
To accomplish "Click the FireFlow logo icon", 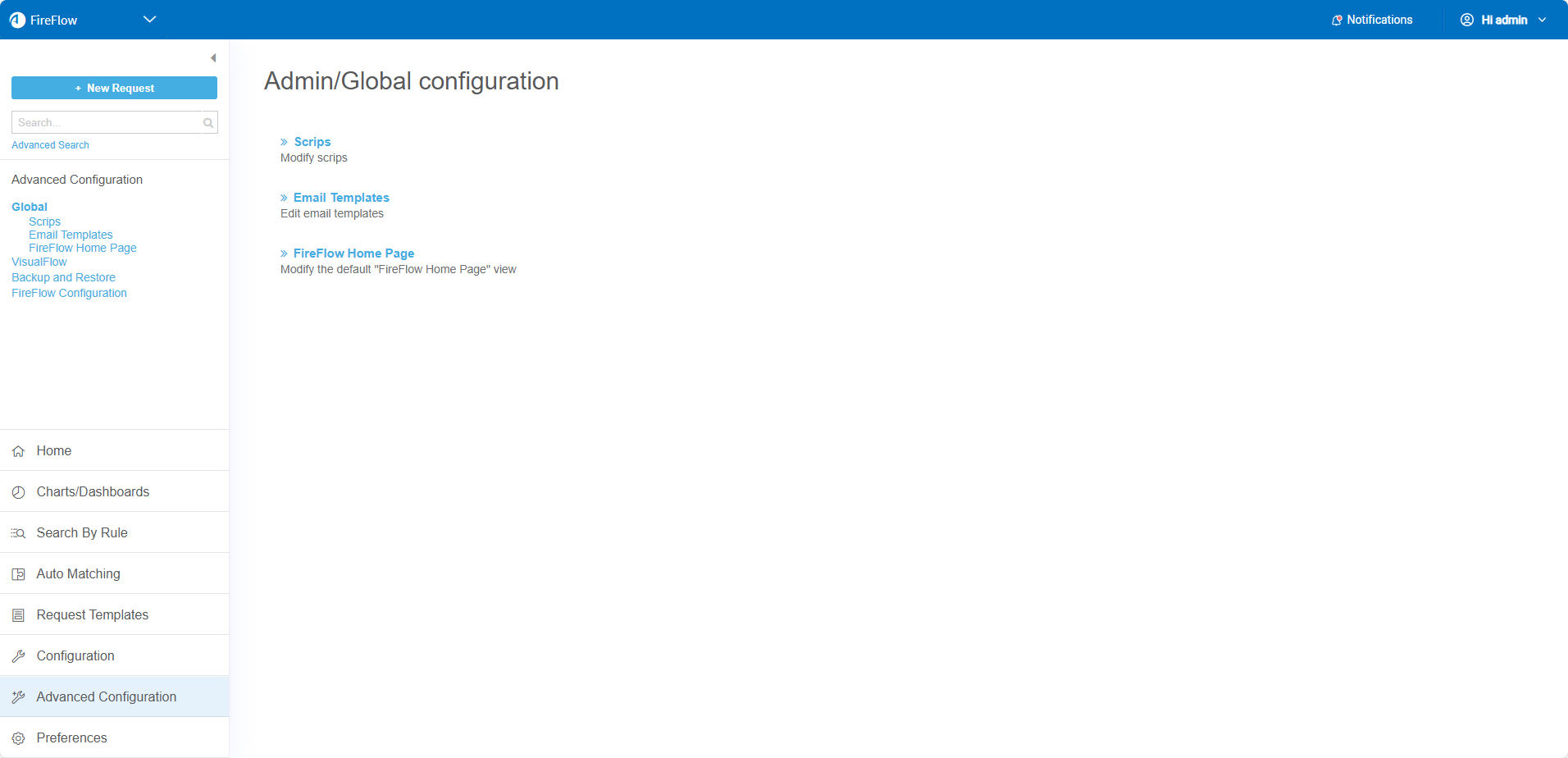I will 17,20.
